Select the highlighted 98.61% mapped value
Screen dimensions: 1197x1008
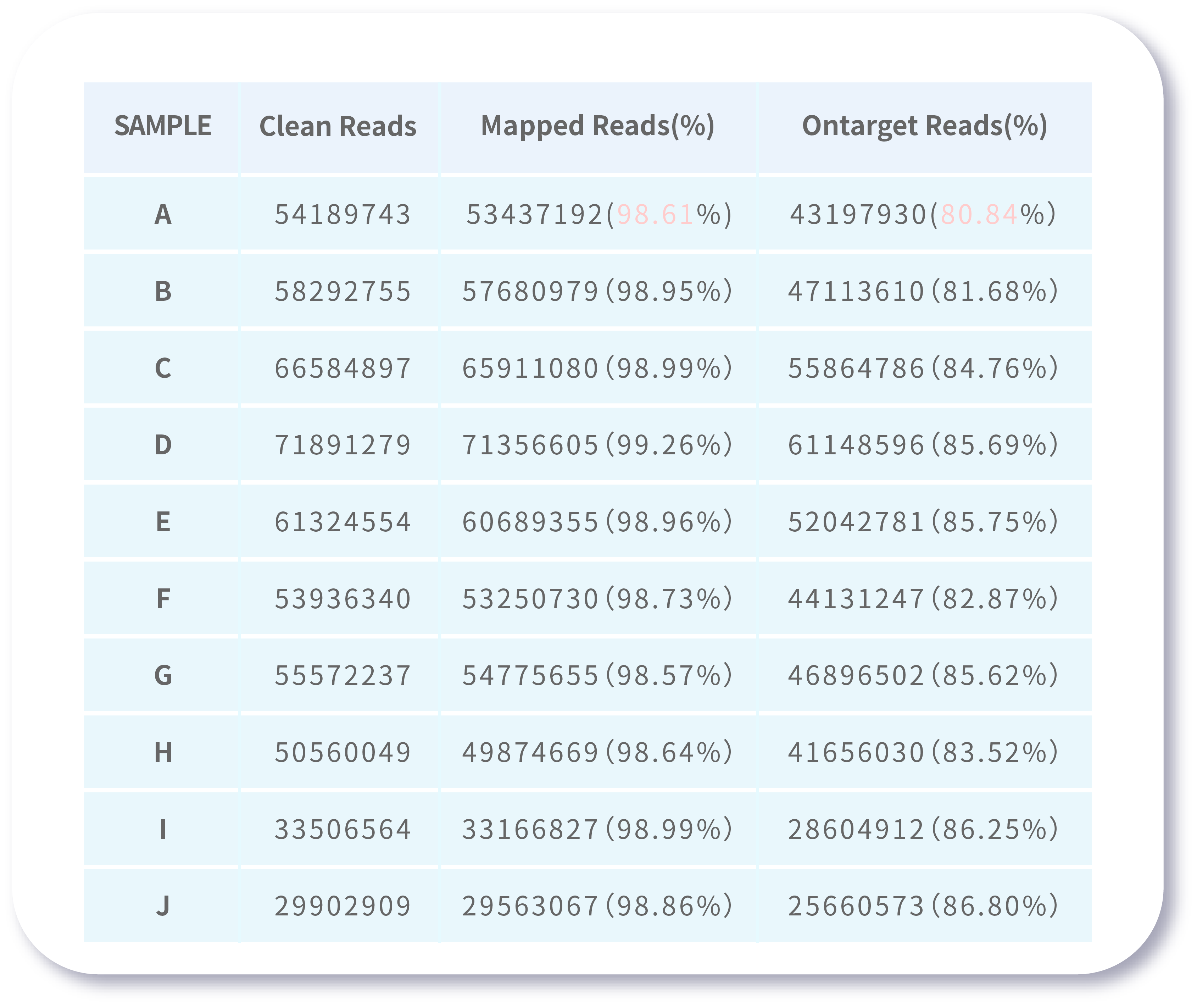[656, 214]
